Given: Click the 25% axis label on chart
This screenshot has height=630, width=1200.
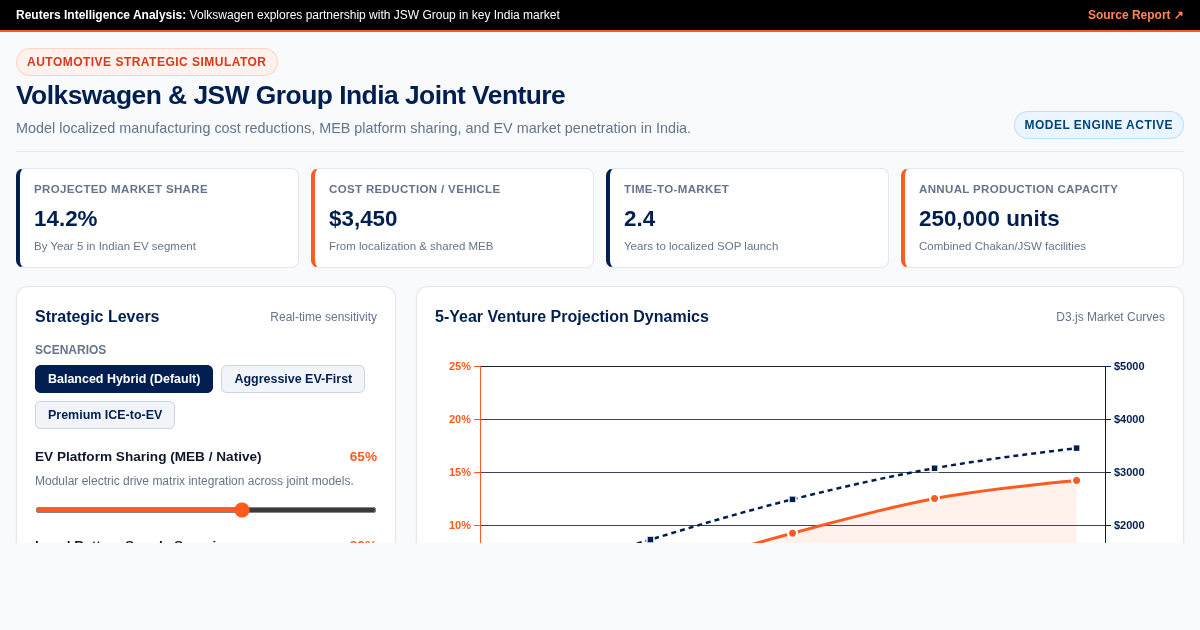Looking at the screenshot, I should click(x=460, y=366).
